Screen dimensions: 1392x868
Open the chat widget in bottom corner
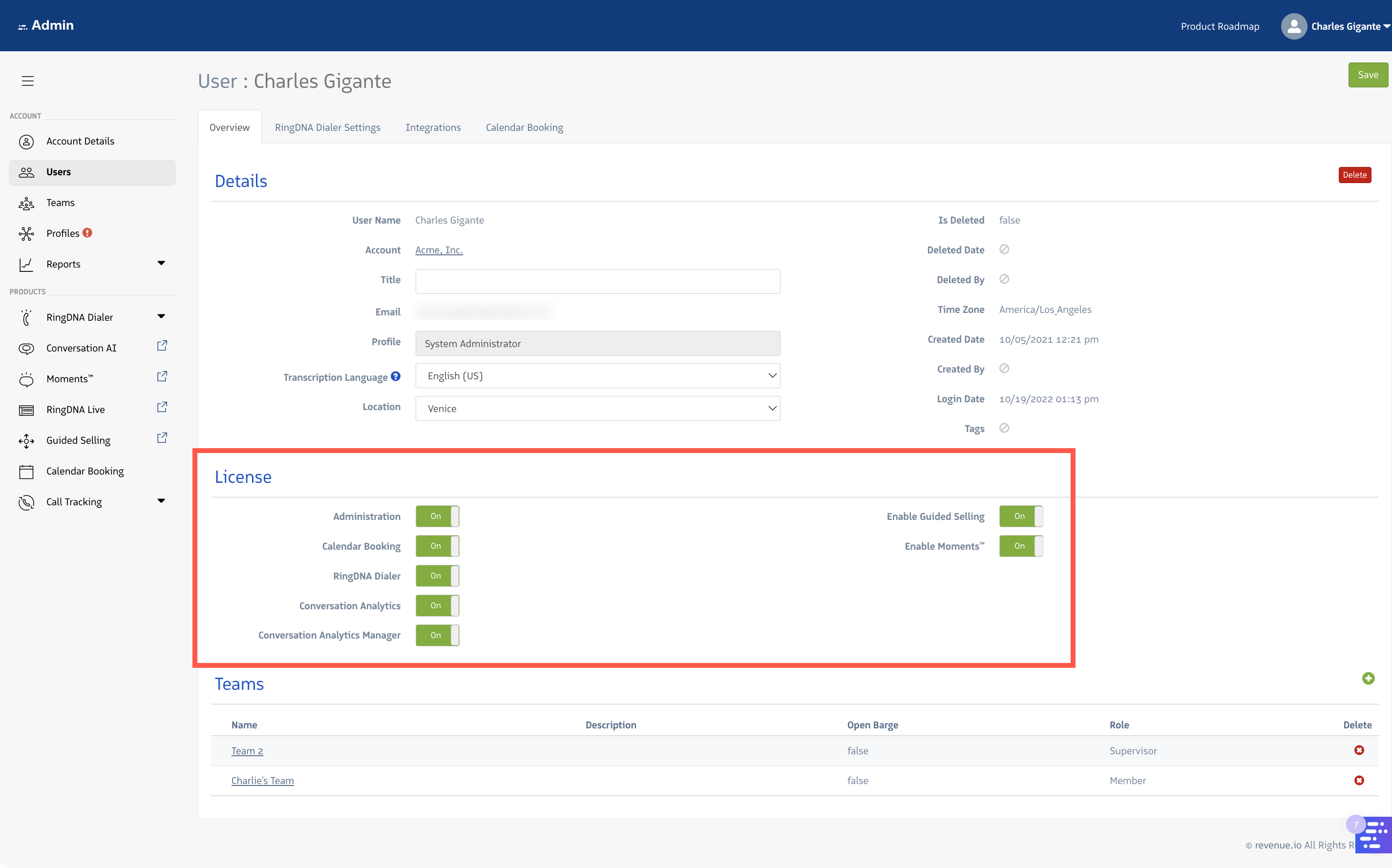click(x=1373, y=835)
